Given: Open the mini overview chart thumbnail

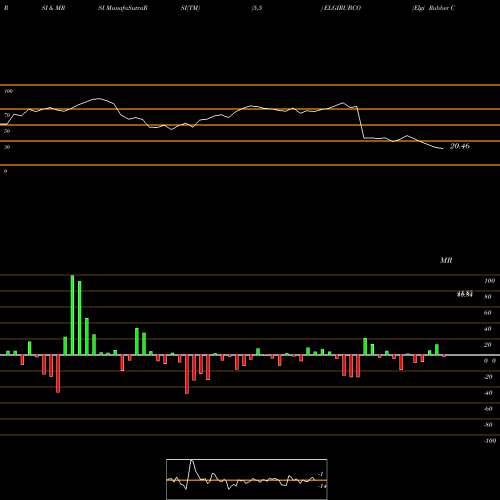Looking at the screenshot, I should click(x=247, y=479).
